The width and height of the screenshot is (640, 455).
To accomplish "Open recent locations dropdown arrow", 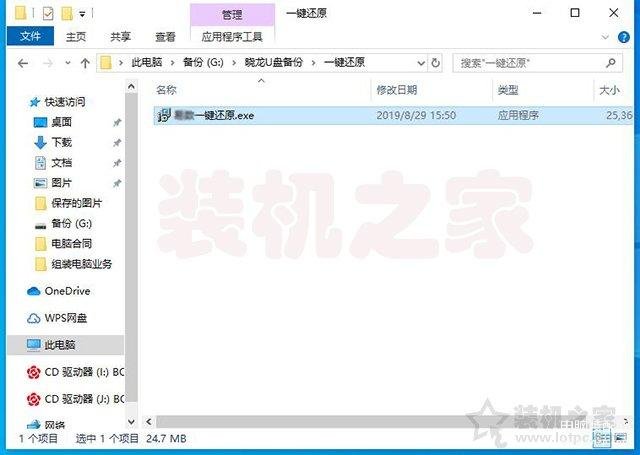I will pyautogui.click(x=68, y=63).
